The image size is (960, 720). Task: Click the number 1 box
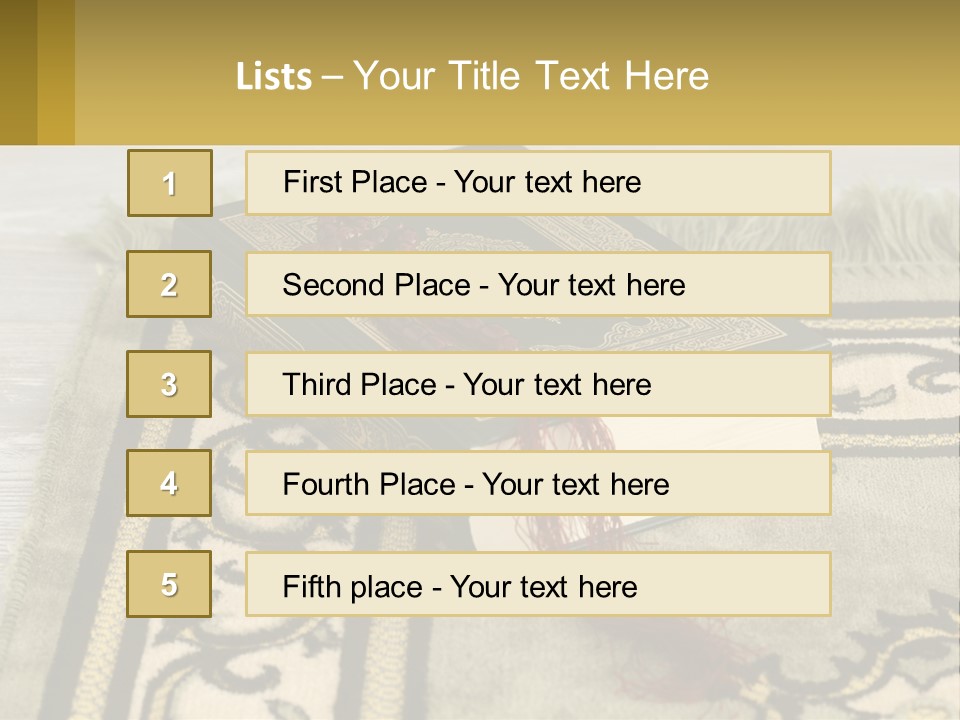click(x=169, y=183)
